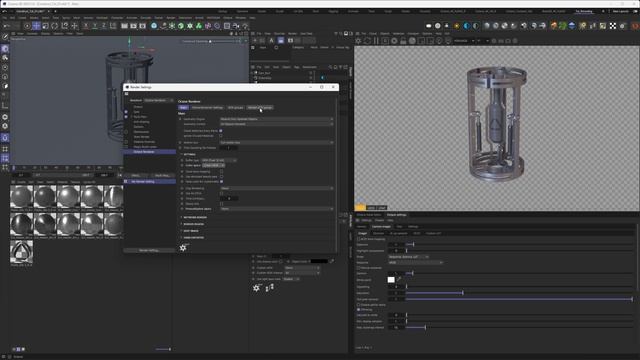The height and width of the screenshot is (360, 640).
Task: Click the white point color swatch
Action: (x=391, y=280)
